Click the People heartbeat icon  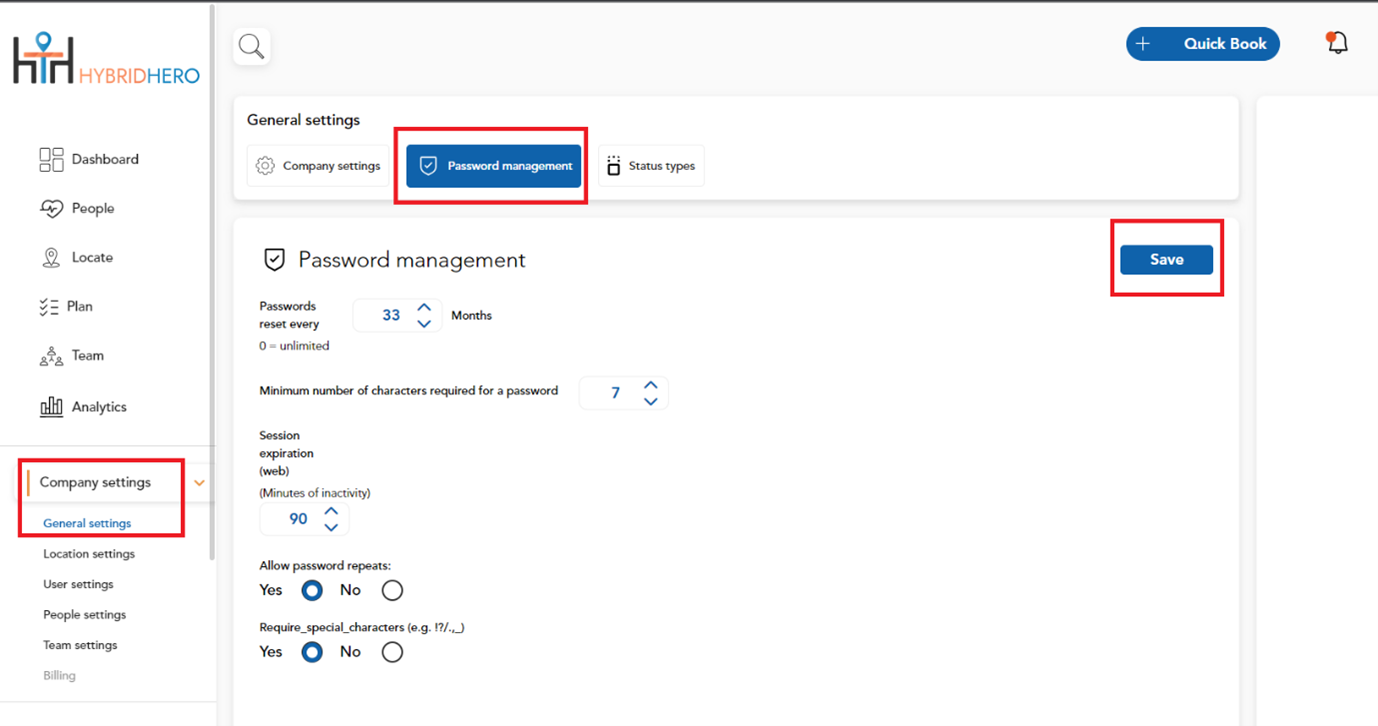click(51, 208)
